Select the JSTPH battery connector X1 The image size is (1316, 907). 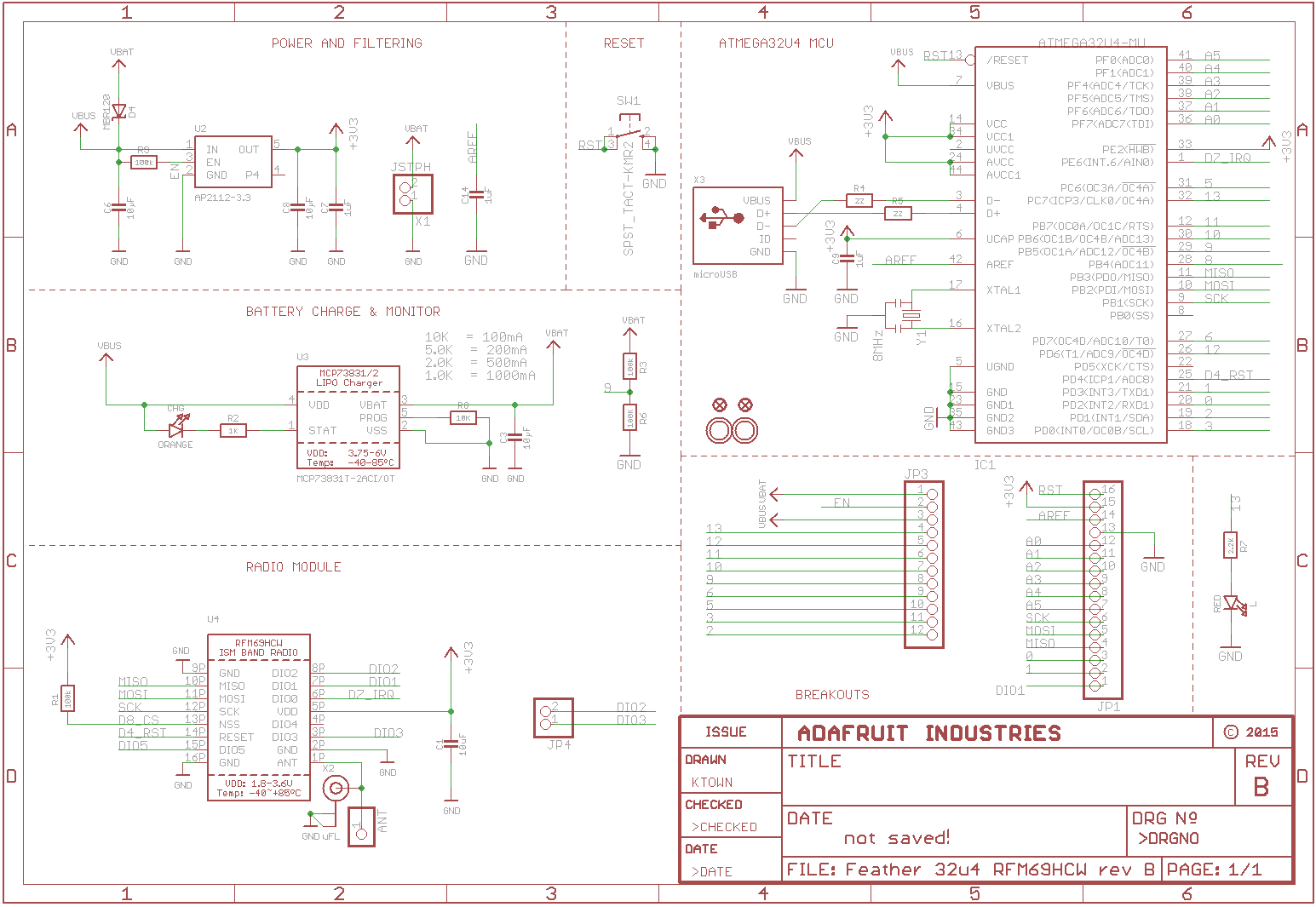pos(411,194)
